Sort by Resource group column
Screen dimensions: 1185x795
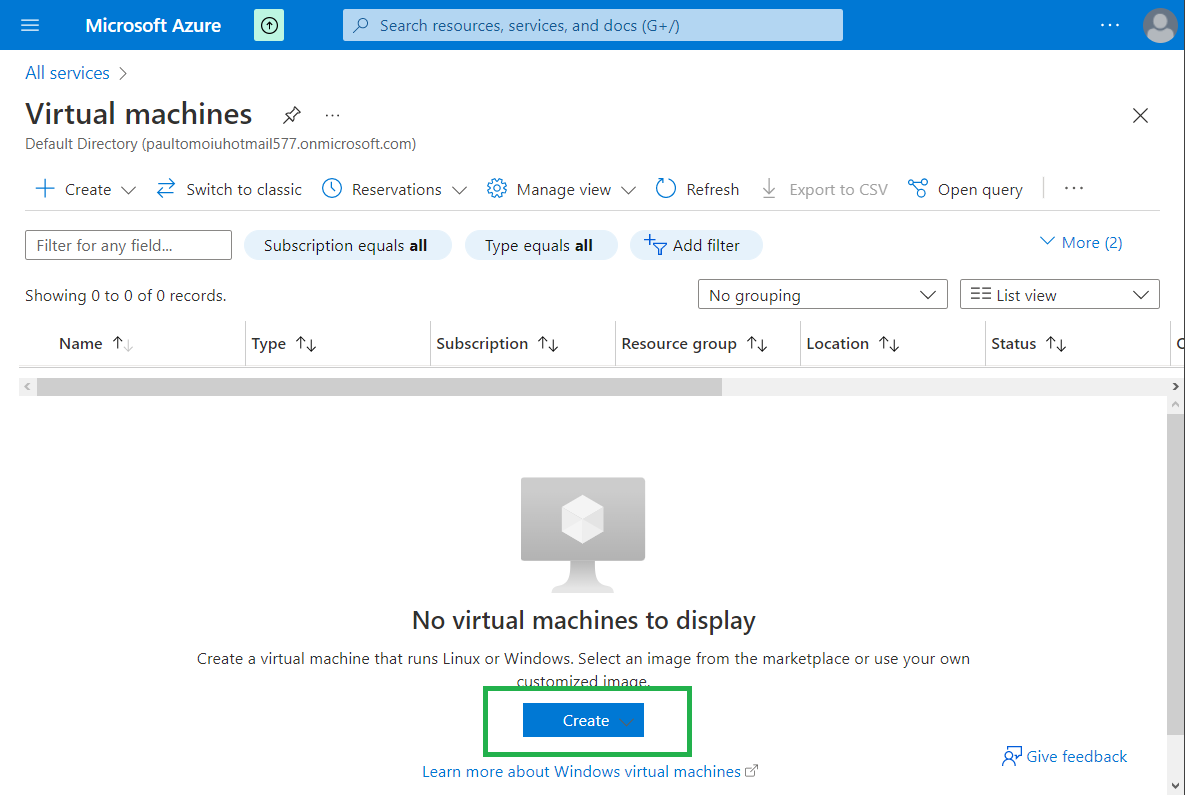coord(694,343)
